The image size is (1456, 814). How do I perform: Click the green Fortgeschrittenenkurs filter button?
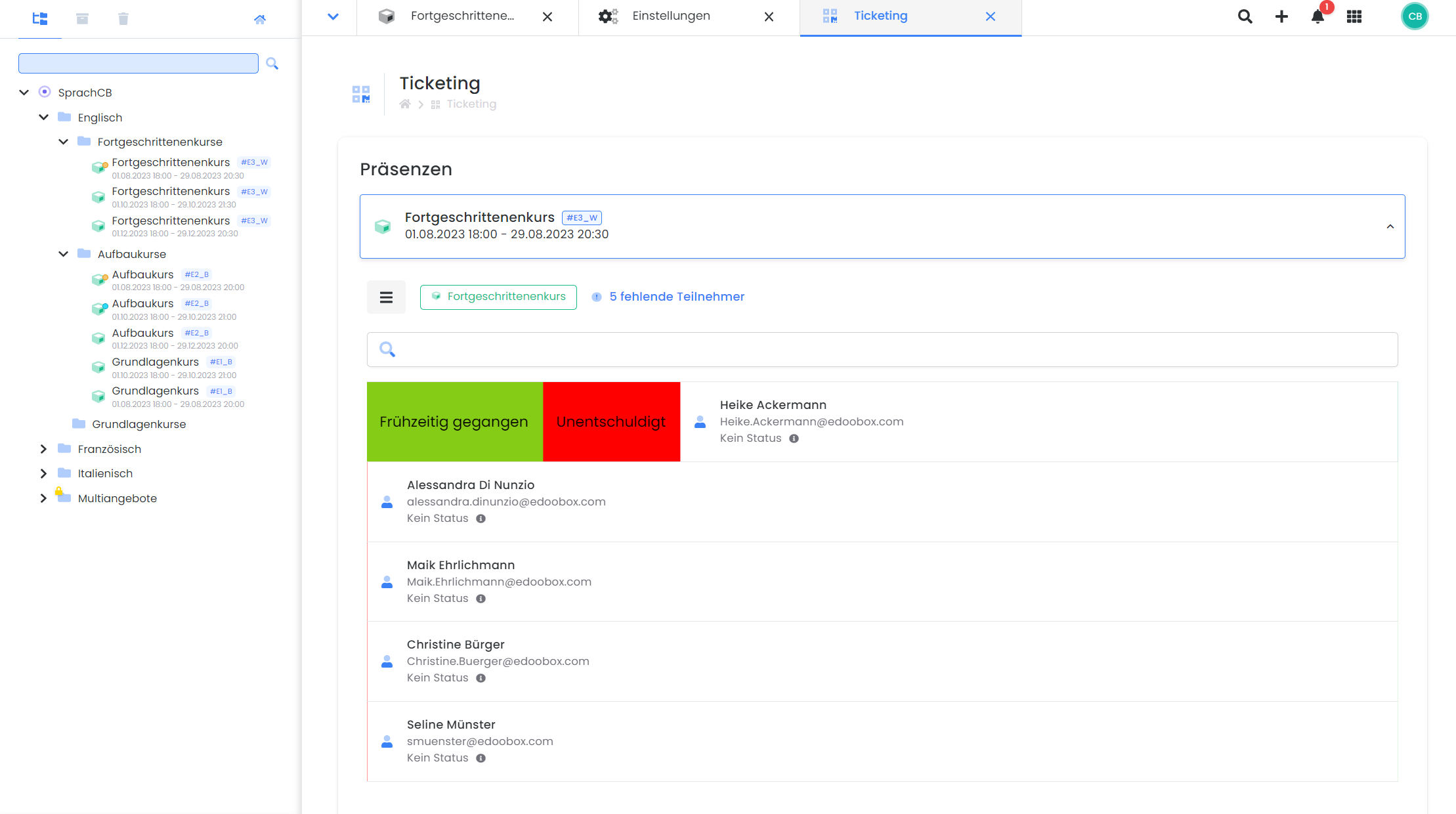tap(498, 297)
